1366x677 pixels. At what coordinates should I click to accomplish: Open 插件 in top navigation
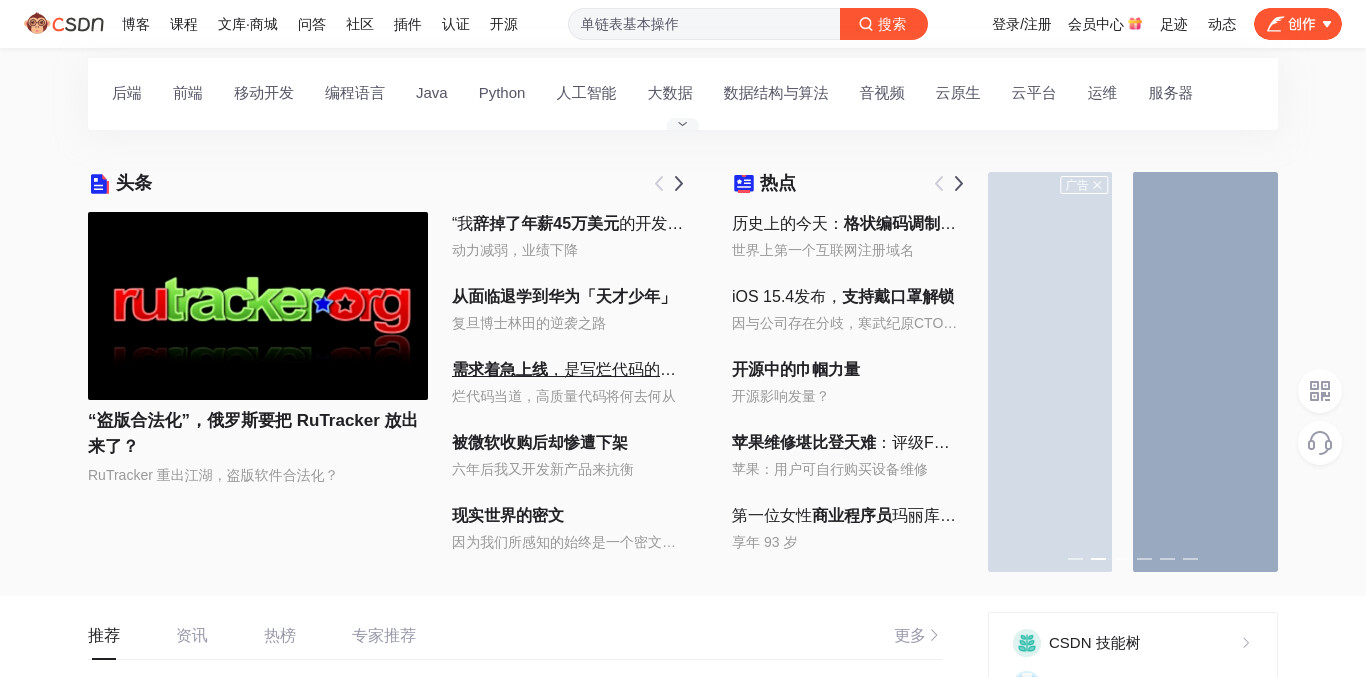point(408,24)
